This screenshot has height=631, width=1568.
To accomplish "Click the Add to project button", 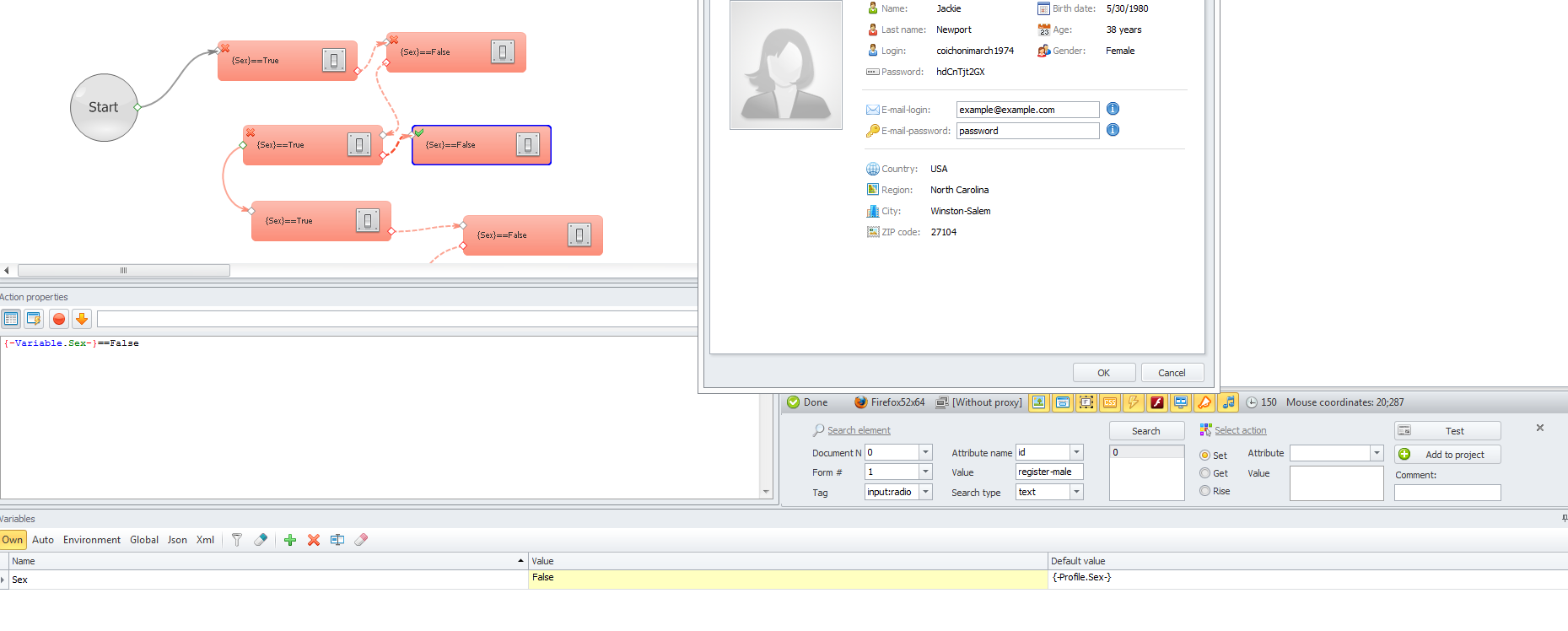I will 1447,455.
